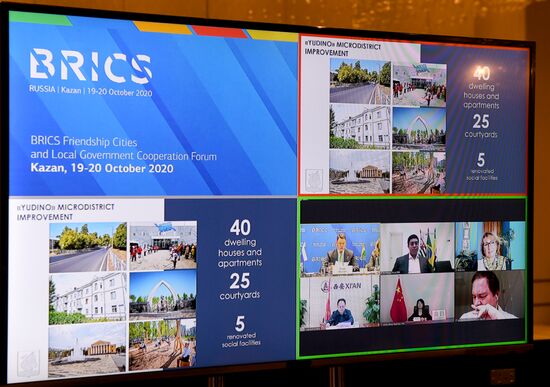Click '5 renovated social facilities' in red-bordered slide
Image resolution: width=550 pixels, height=387 pixels.
point(482,167)
